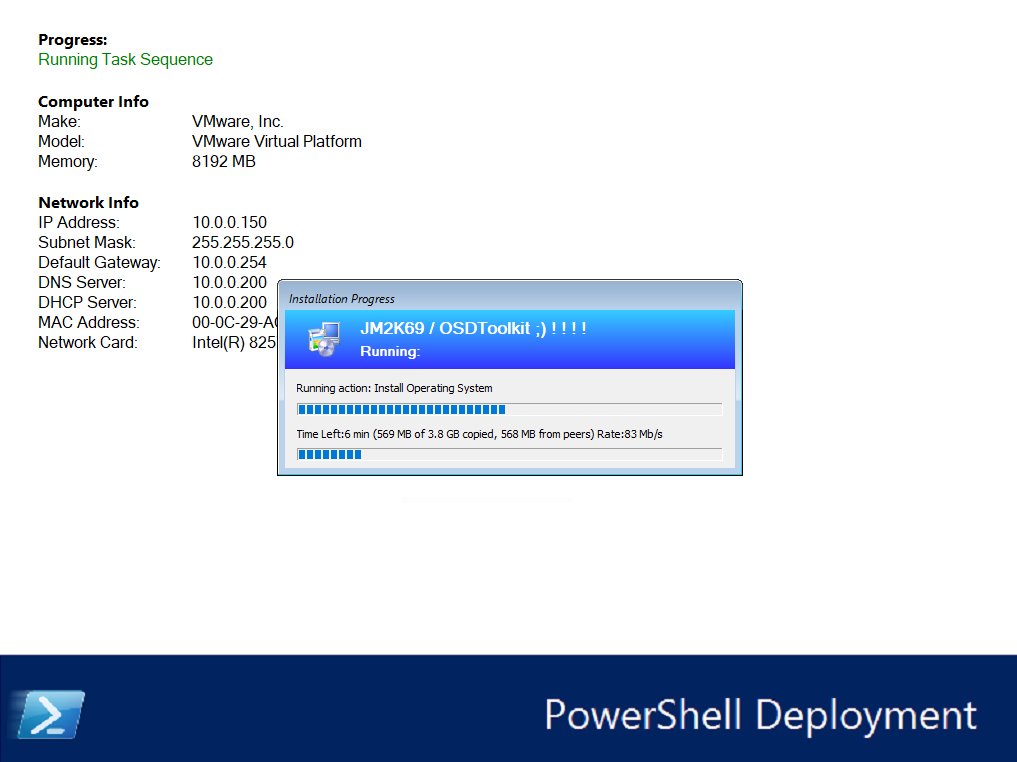Click the PowerShell logo icon
The image size is (1017, 762).
tap(50, 715)
